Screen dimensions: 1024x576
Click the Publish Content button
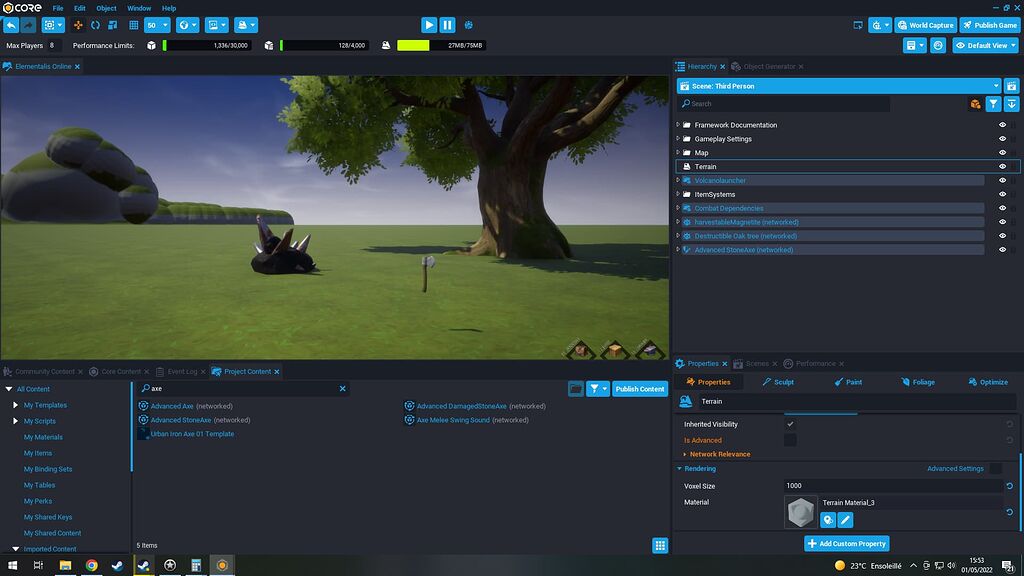(639, 389)
